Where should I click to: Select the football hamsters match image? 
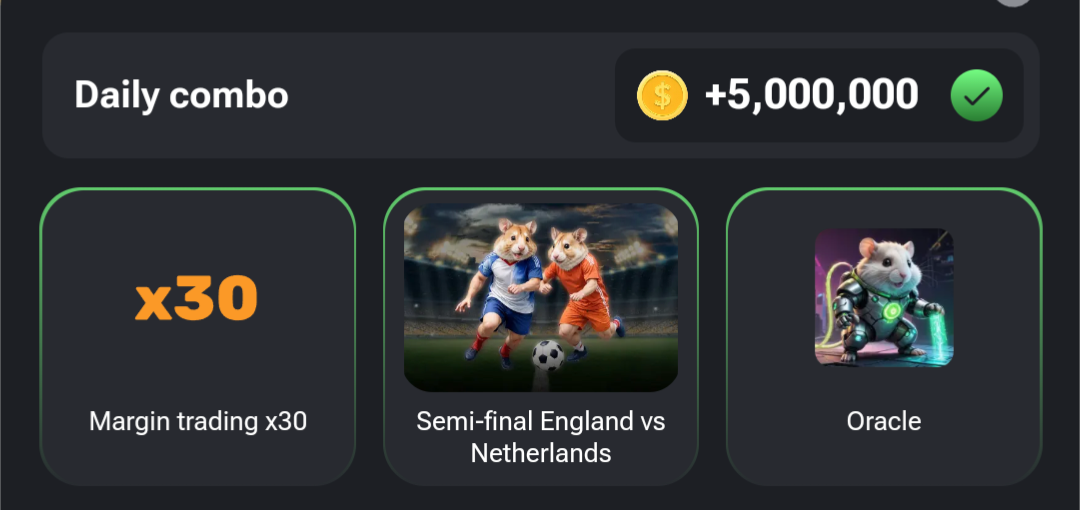coord(541,297)
